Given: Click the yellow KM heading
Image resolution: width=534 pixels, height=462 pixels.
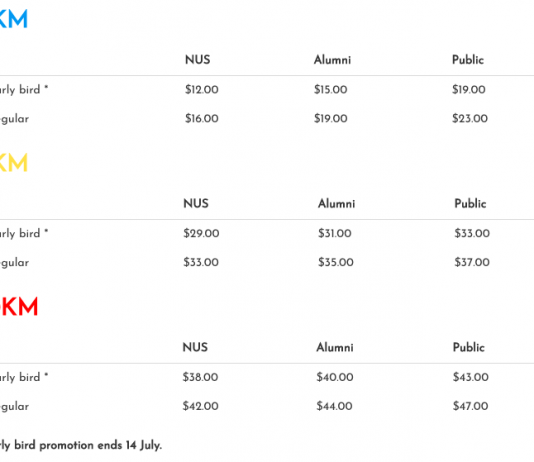Looking at the screenshot, I should [x=13, y=163].
